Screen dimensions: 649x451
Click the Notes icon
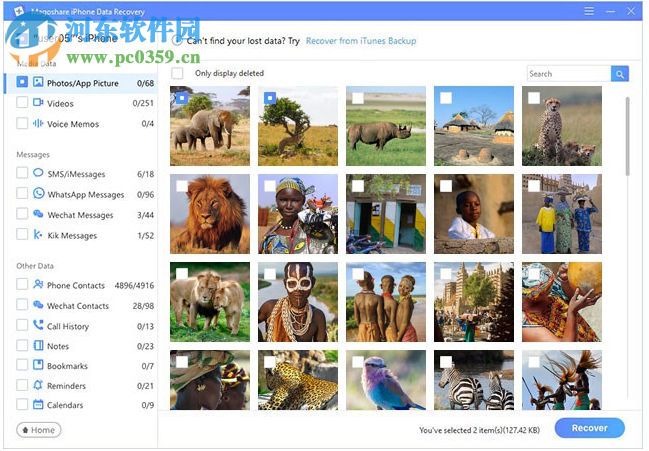38,345
